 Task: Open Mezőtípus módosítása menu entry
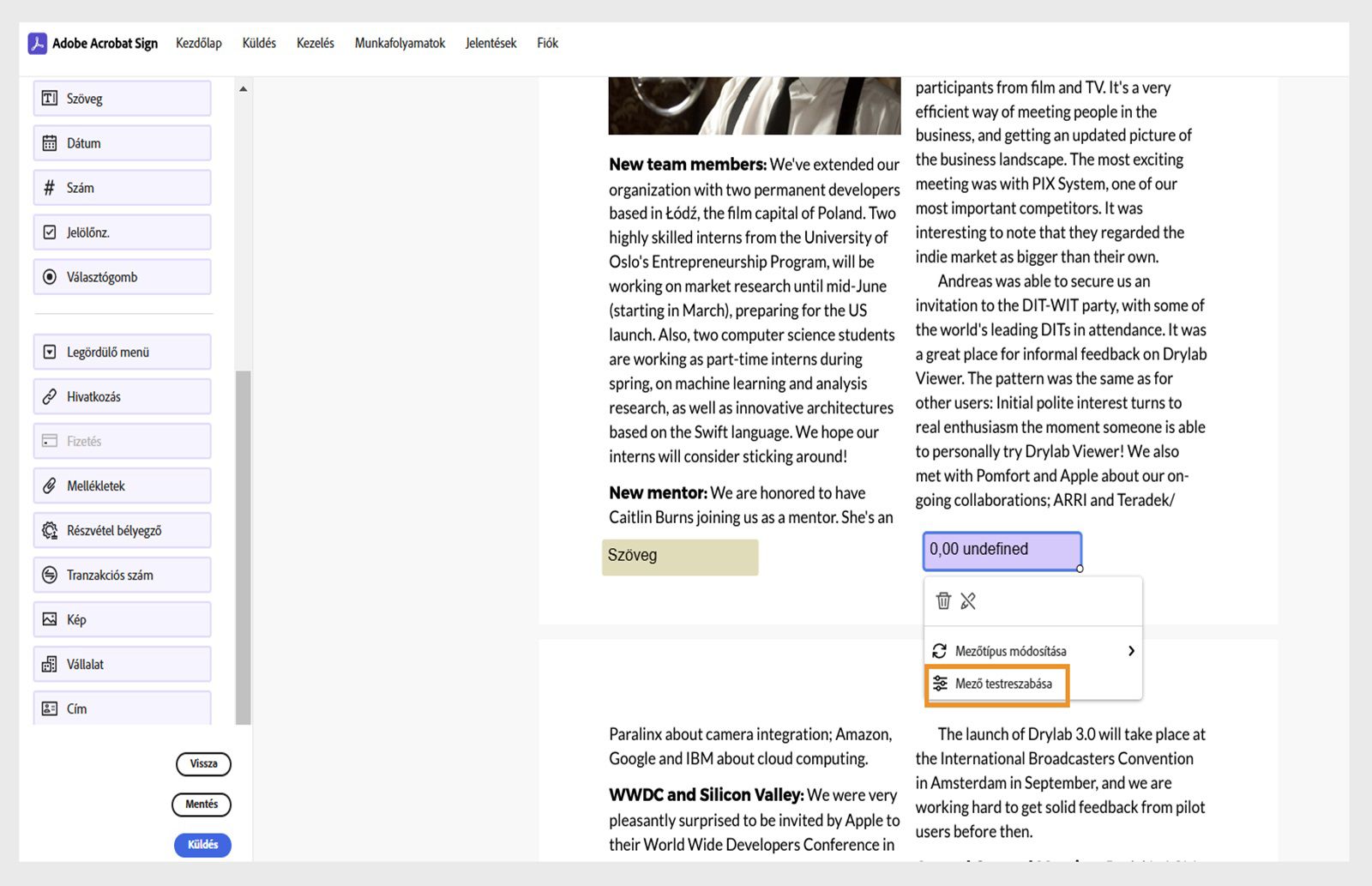coord(1033,651)
